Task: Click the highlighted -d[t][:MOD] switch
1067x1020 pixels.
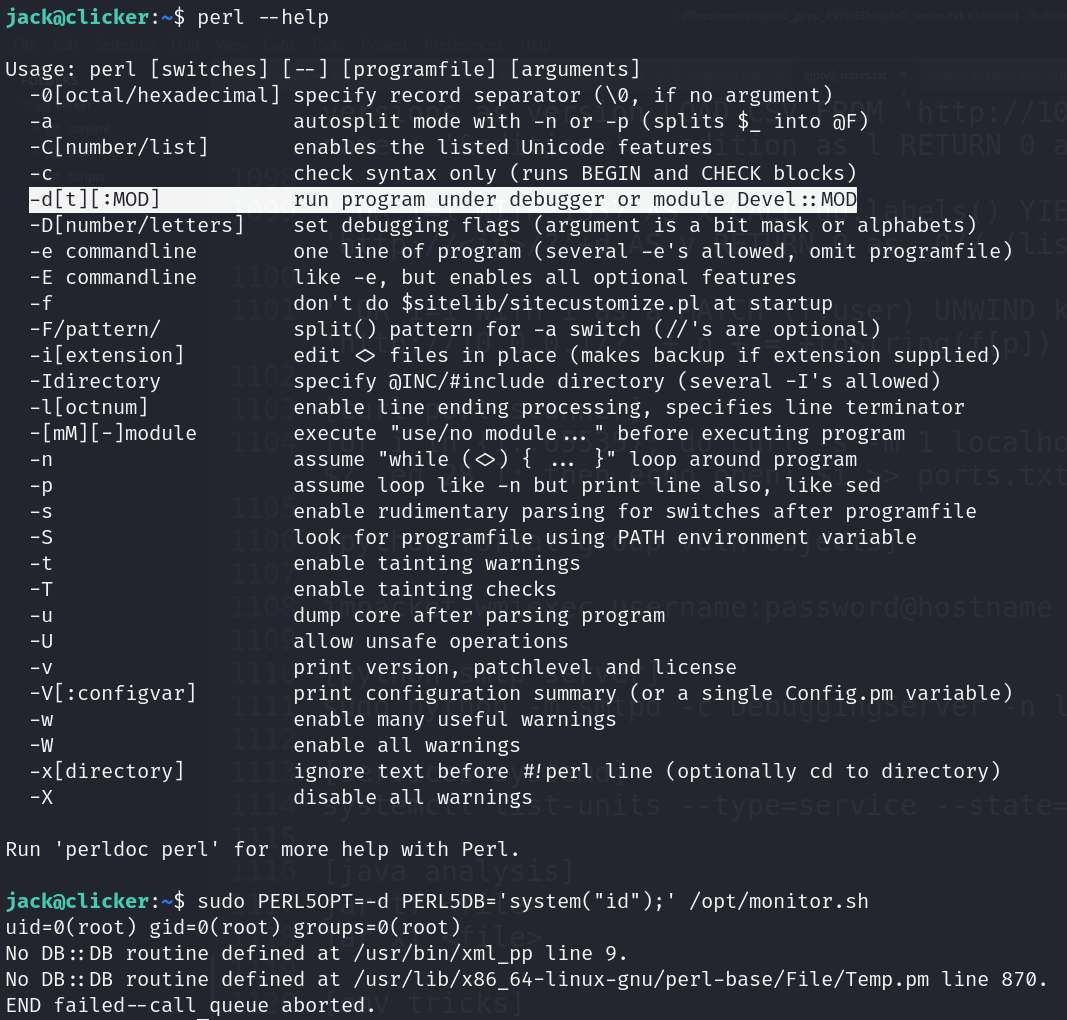Action: click(95, 199)
